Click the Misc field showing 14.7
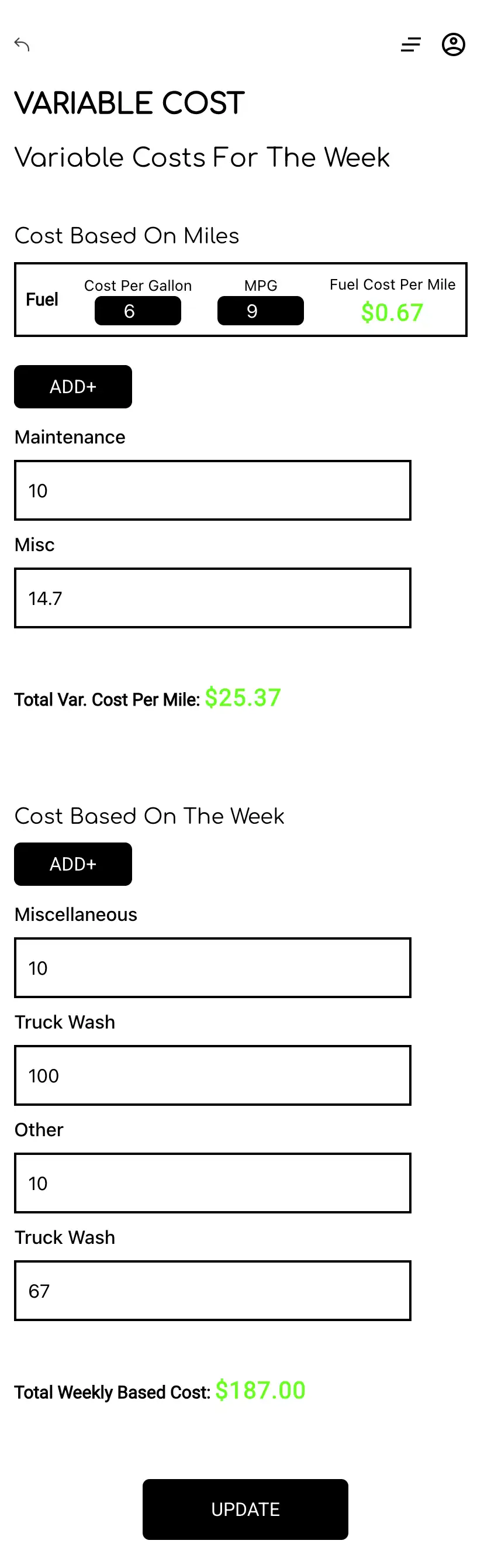Screen dimensions: 491x1568 213,599
